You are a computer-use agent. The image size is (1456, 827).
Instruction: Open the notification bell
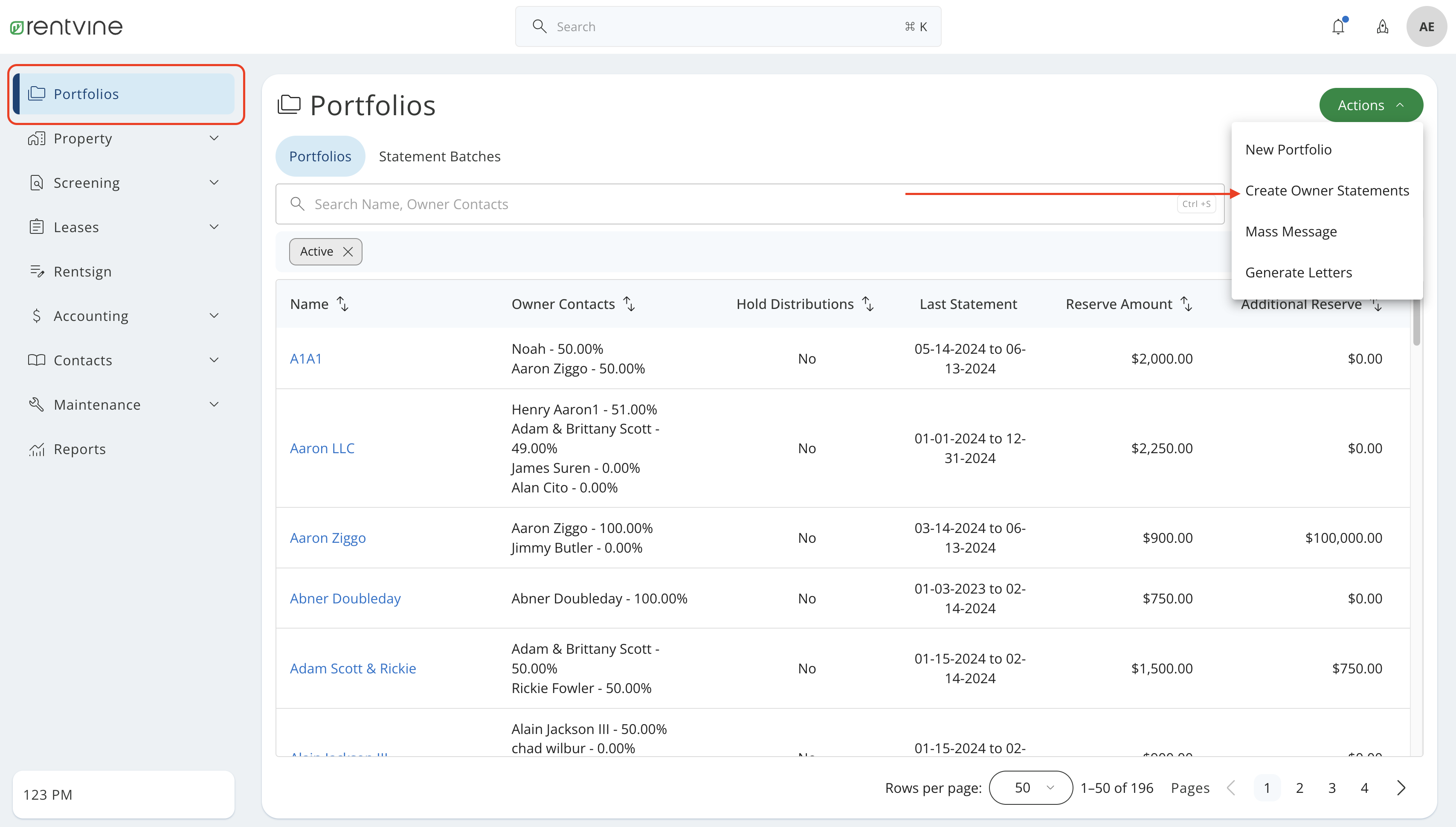click(1338, 26)
